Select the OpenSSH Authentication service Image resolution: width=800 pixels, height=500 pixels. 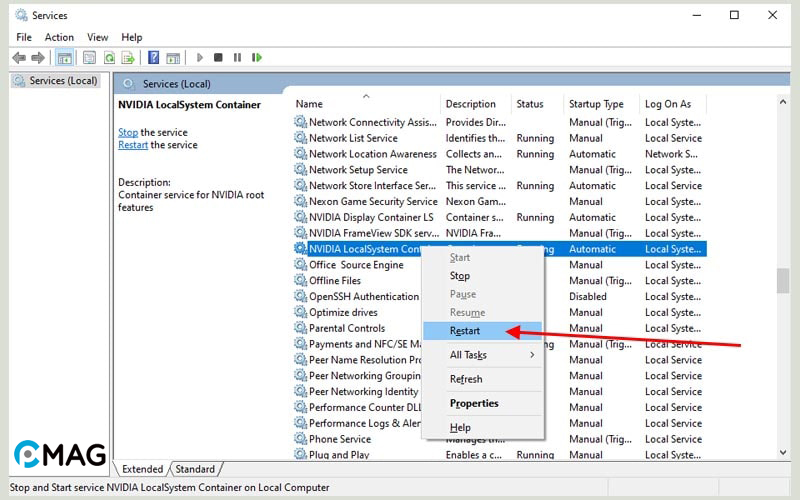pos(364,296)
